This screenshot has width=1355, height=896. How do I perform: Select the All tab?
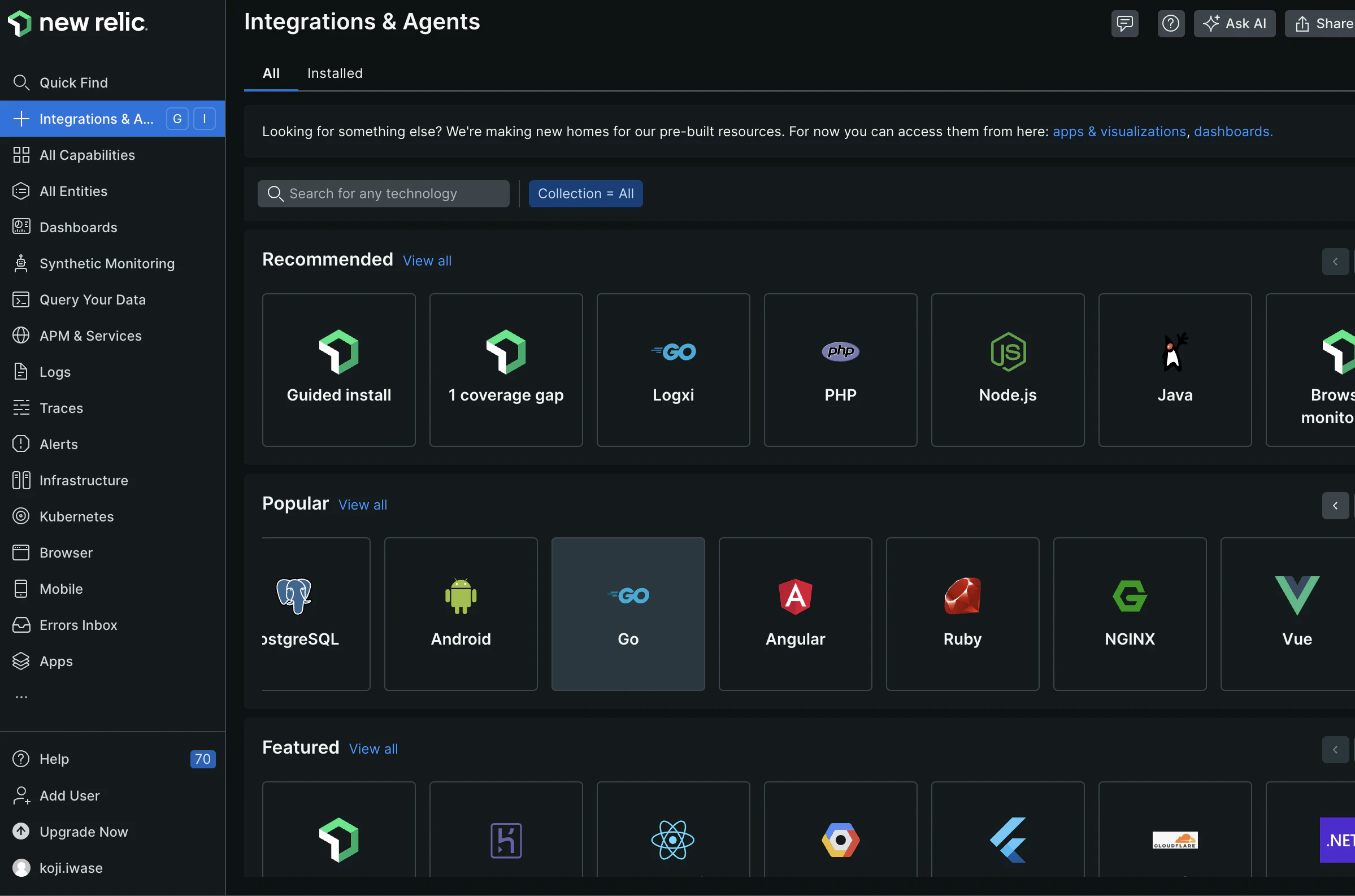click(x=271, y=73)
